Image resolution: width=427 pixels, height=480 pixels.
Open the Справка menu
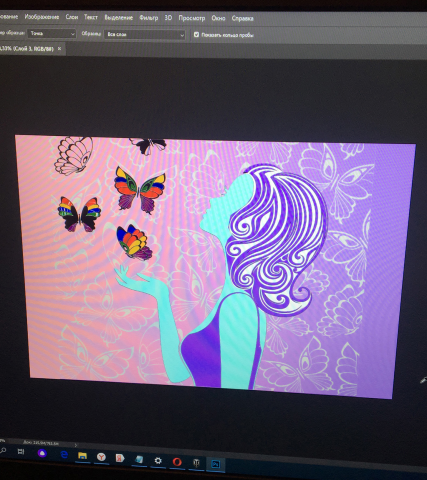(242, 19)
